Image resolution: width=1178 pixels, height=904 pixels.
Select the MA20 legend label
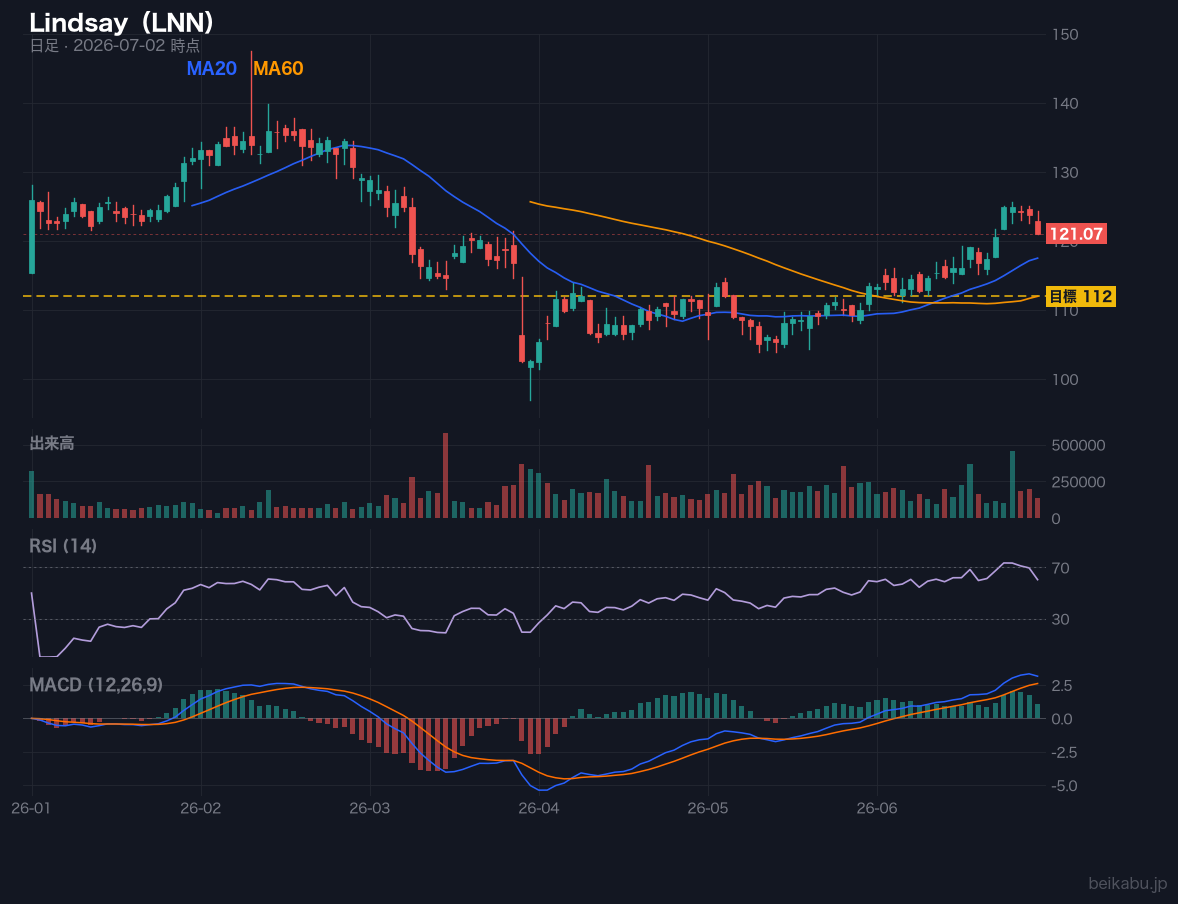click(x=212, y=68)
